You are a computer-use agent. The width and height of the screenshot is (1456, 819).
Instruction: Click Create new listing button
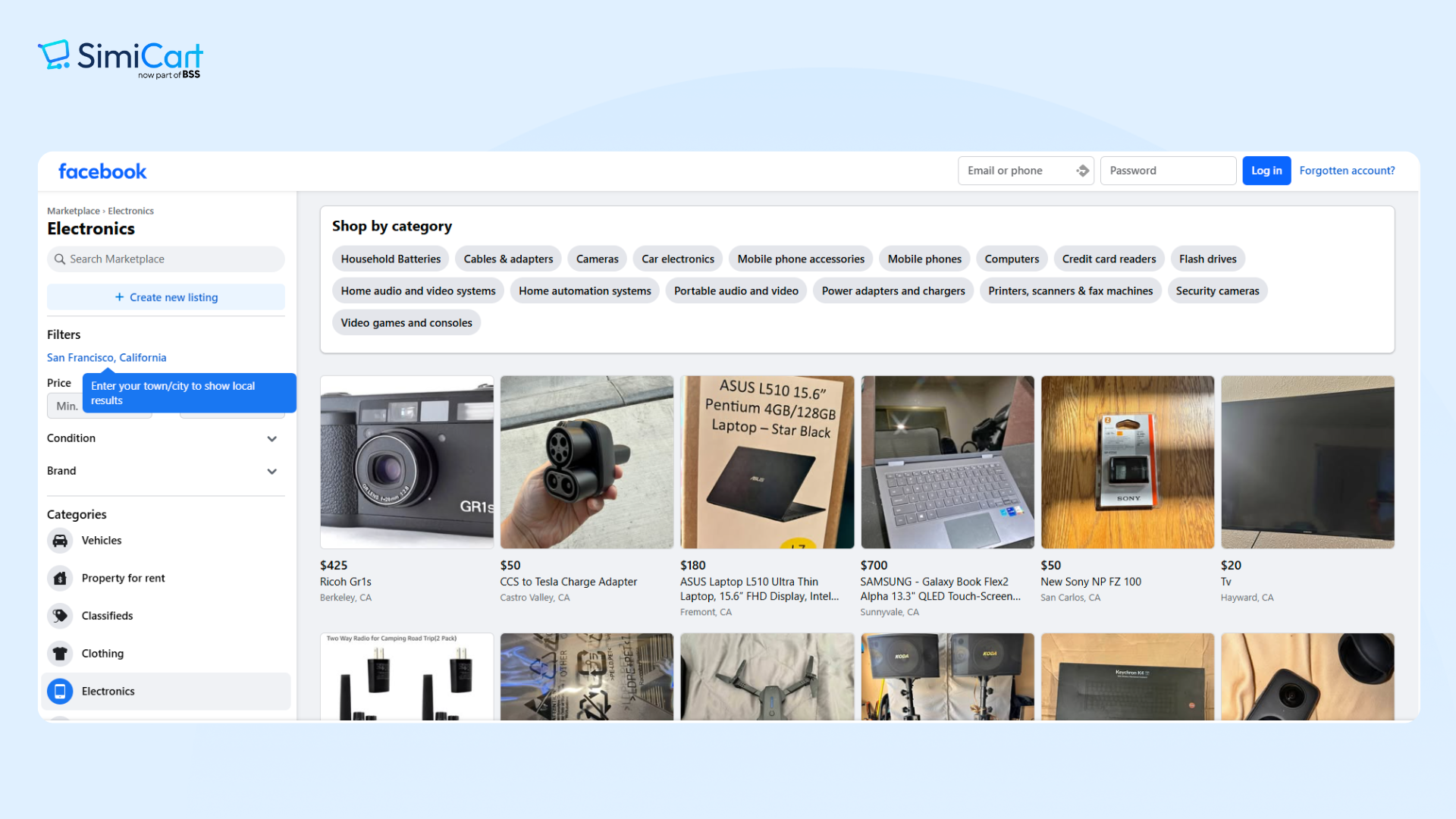(166, 297)
